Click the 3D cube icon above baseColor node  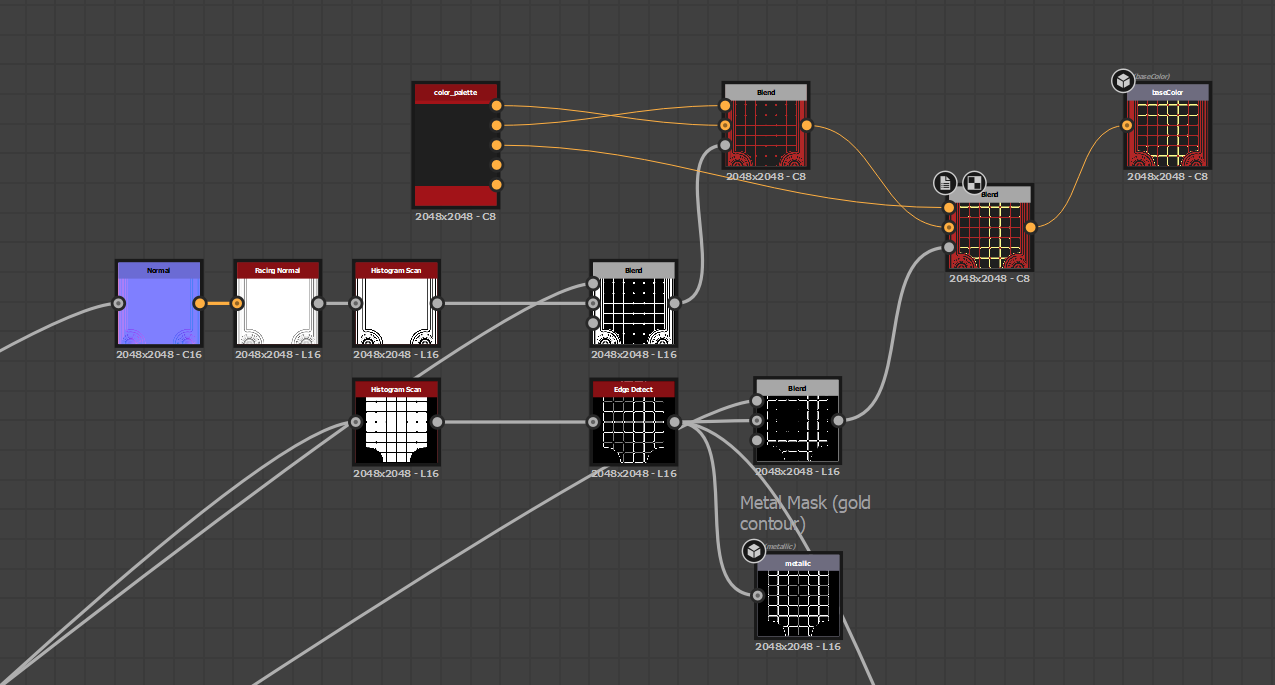coord(1122,81)
